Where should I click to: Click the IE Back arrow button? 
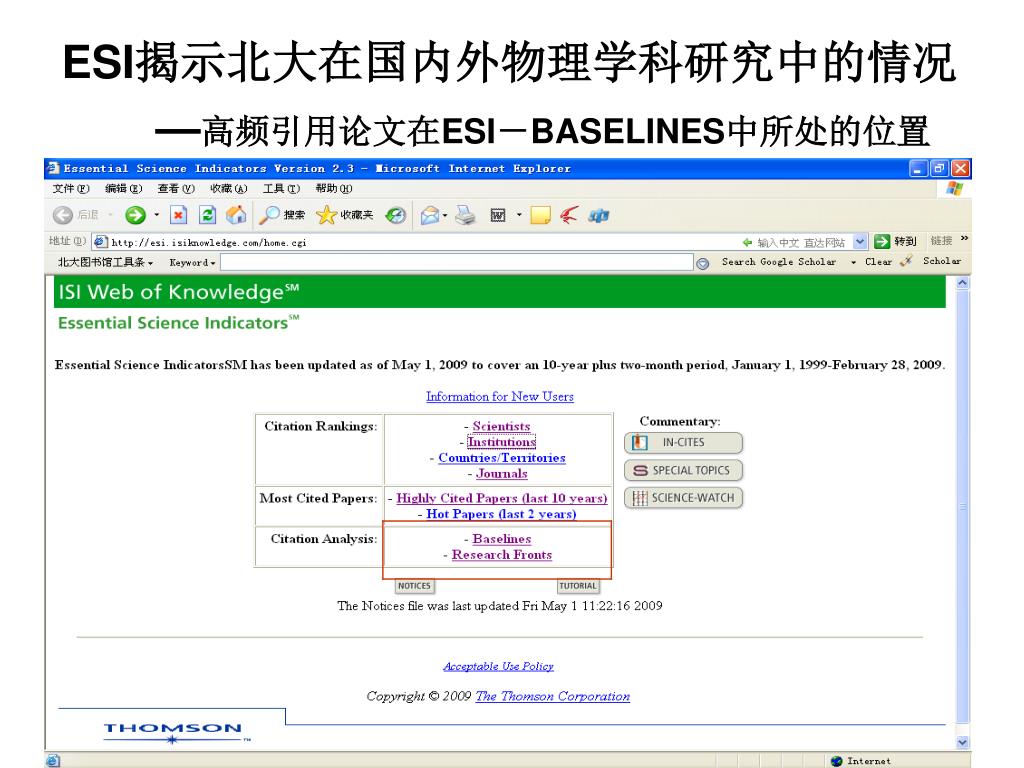[x=63, y=215]
